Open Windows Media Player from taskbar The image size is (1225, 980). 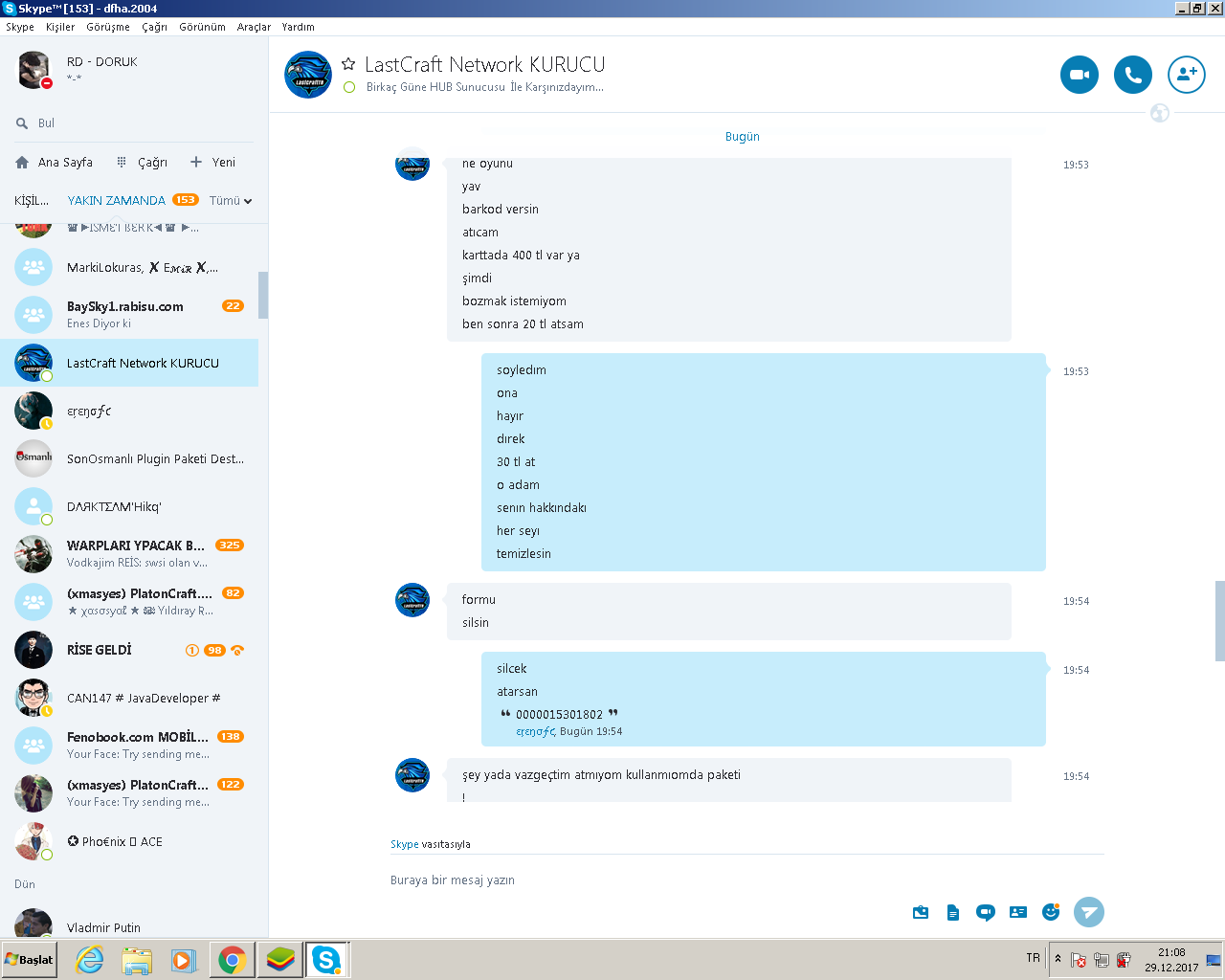(184, 960)
